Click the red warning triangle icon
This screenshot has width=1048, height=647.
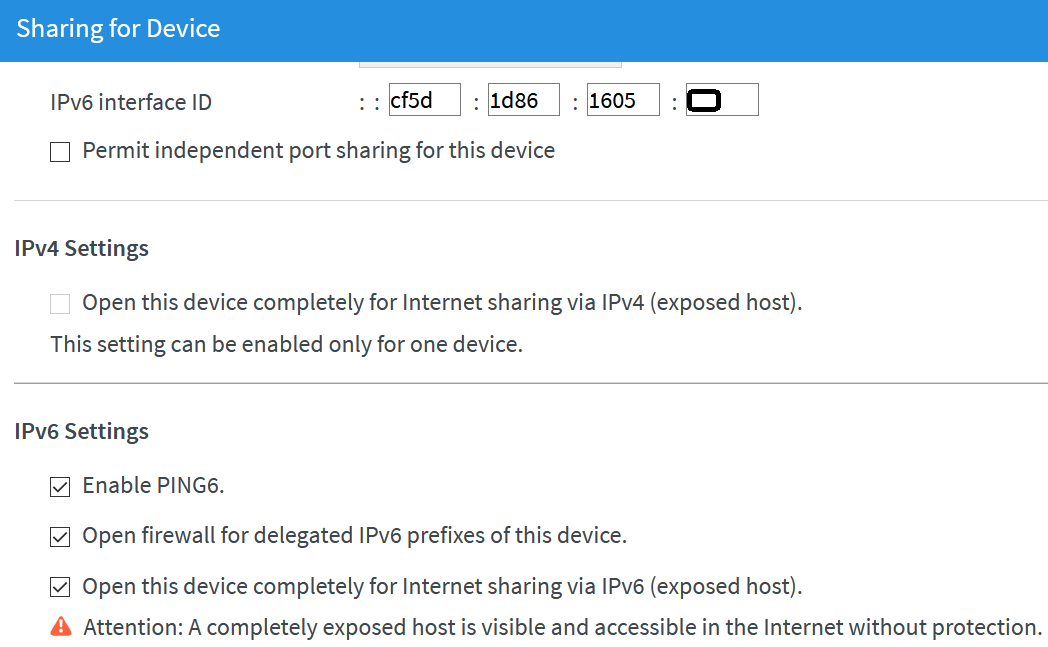point(61,627)
